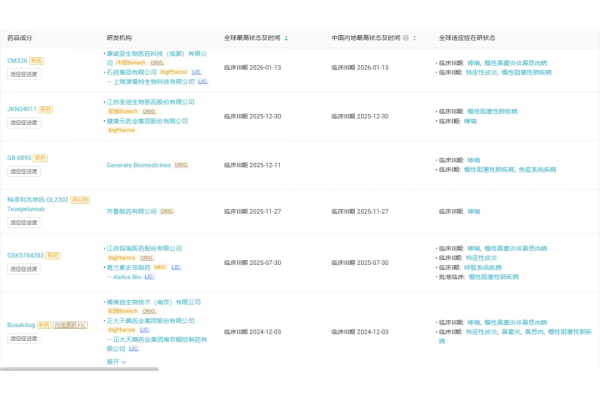Open 适应症进度 button under CM326

click(x=24, y=73)
